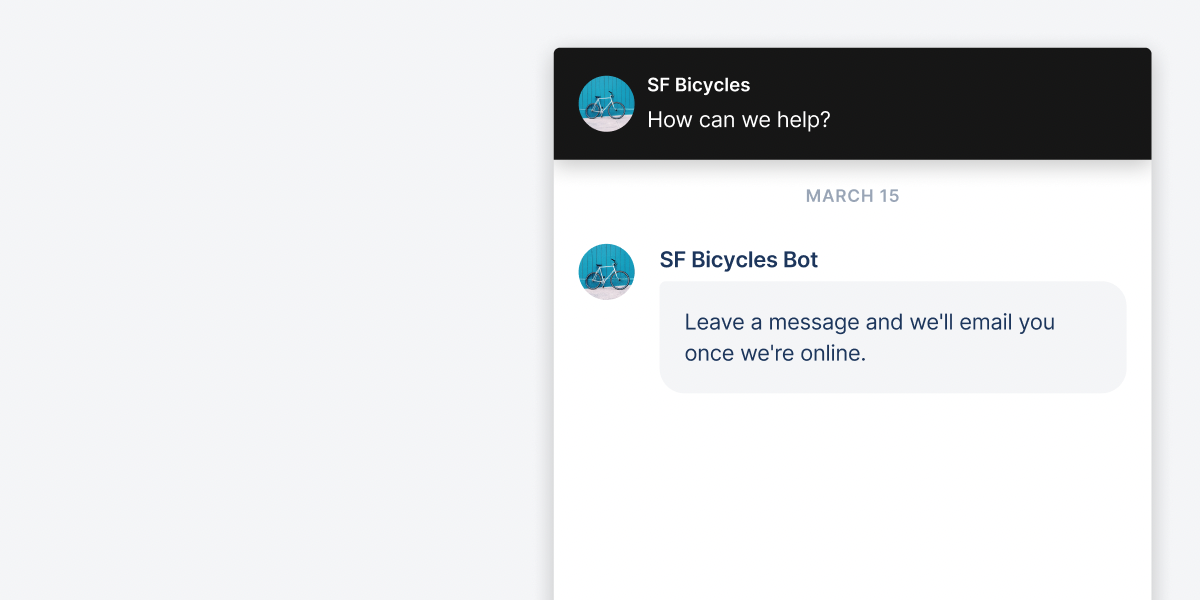Click the word "Bot" in the sender name
Screen dimensions: 1200x600
800,260
